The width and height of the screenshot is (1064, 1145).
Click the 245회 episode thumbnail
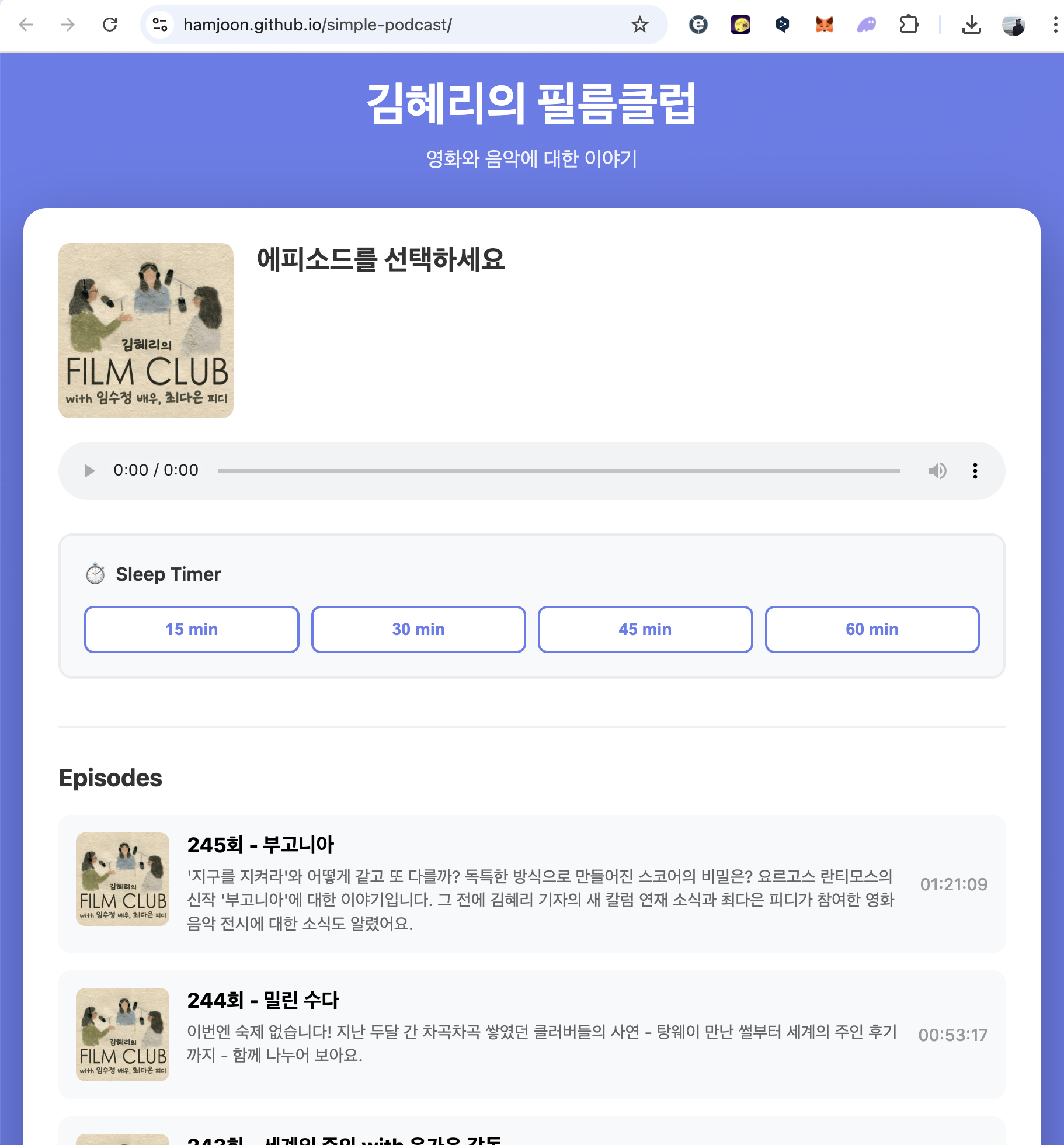tap(123, 879)
